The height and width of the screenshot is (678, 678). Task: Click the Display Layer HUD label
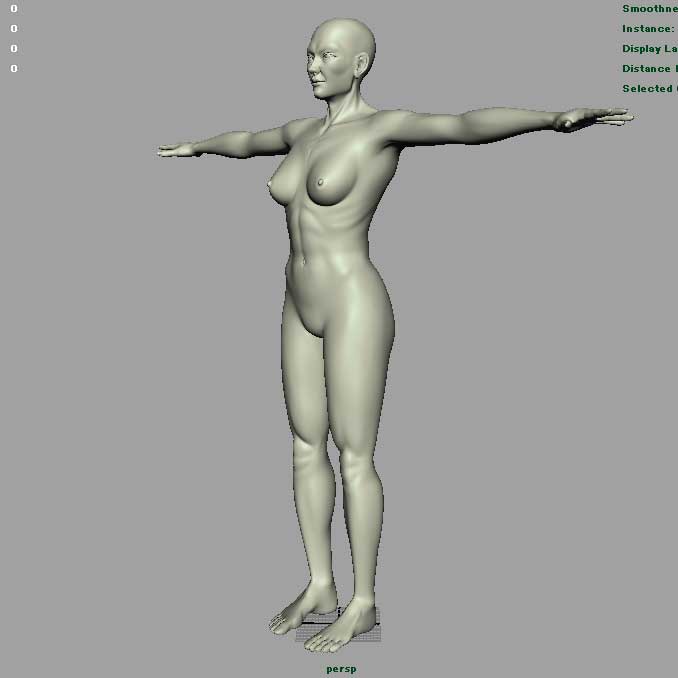(x=649, y=49)
